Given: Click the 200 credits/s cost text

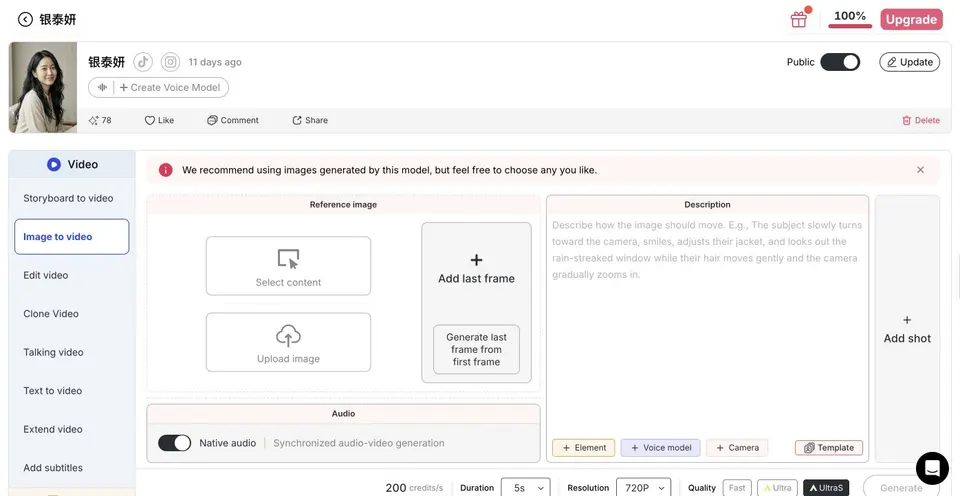Looking at the screenshot, I should 414,488.
